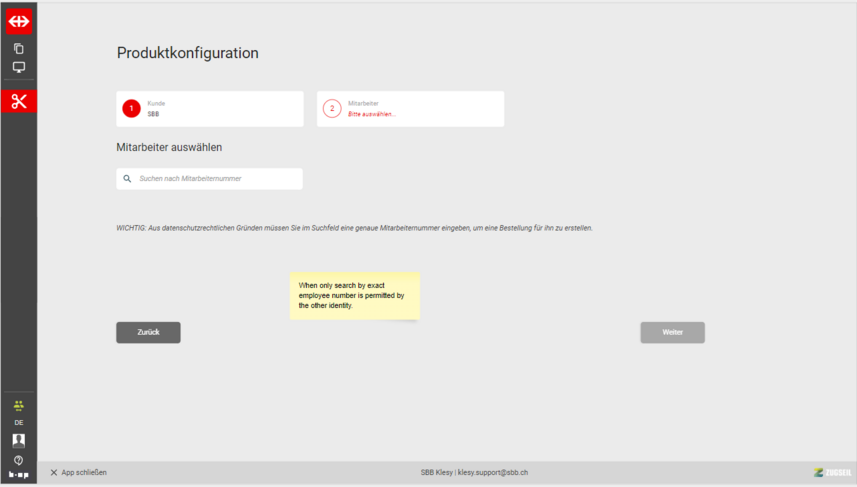Click App schließen in the footer

(x=78, y=472)
